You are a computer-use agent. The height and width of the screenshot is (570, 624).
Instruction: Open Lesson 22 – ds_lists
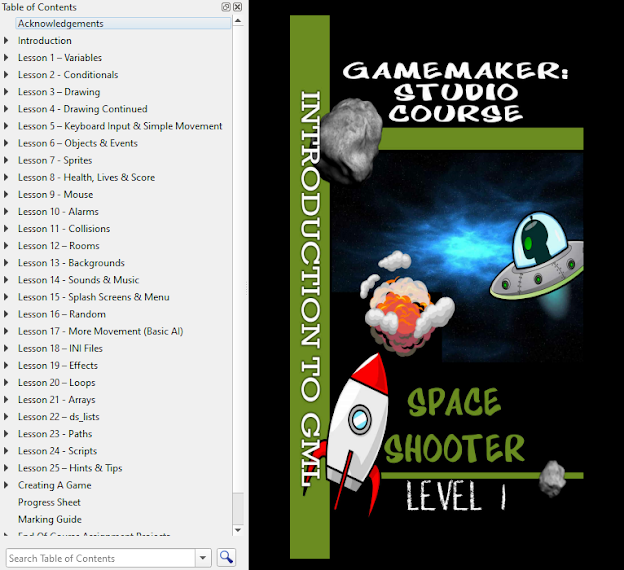click(58, 417)
